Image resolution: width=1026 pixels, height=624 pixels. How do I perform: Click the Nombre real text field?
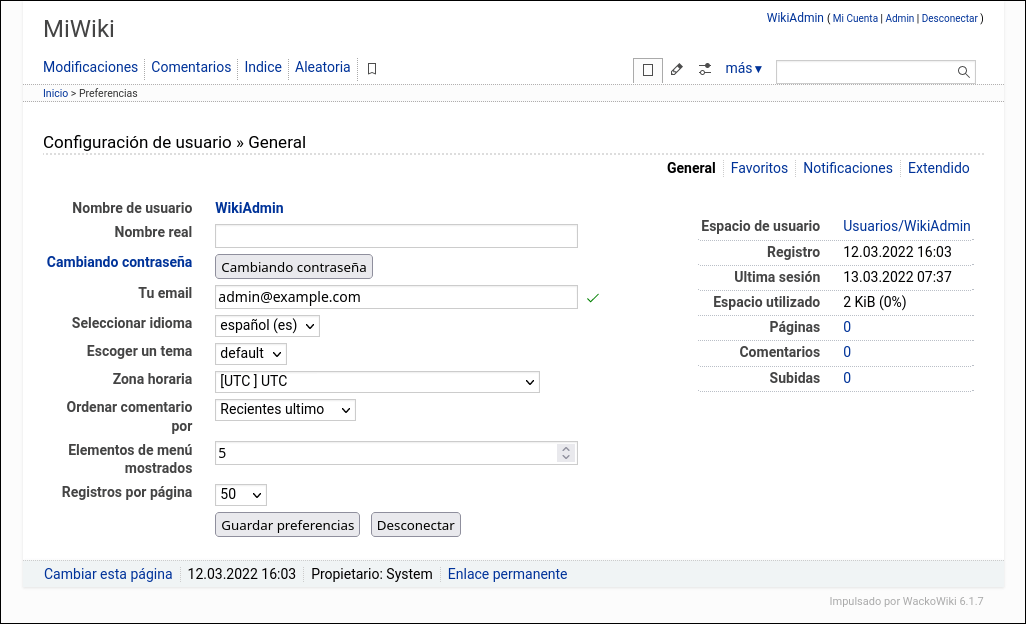(x=396, y=236)
